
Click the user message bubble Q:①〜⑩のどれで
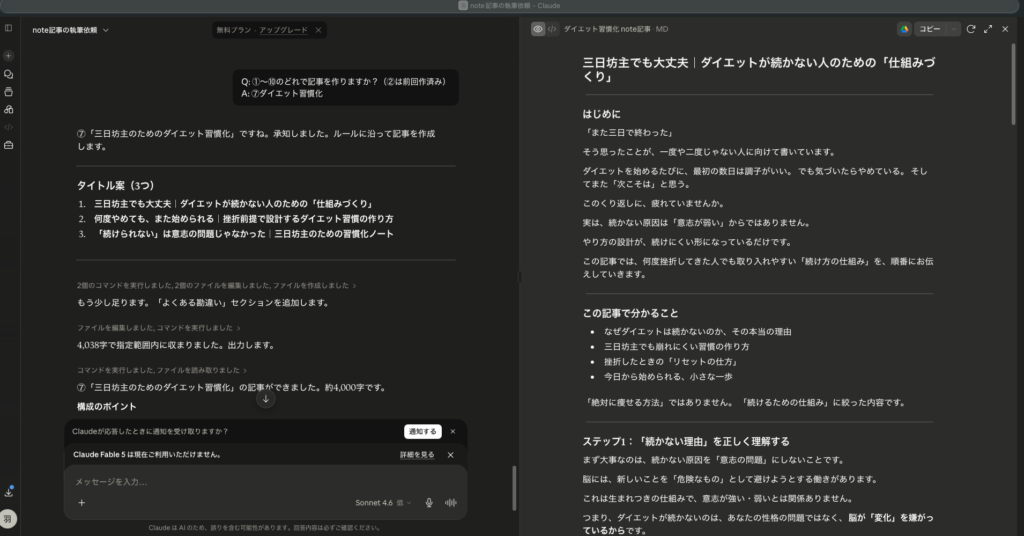[x=345, y=87]
